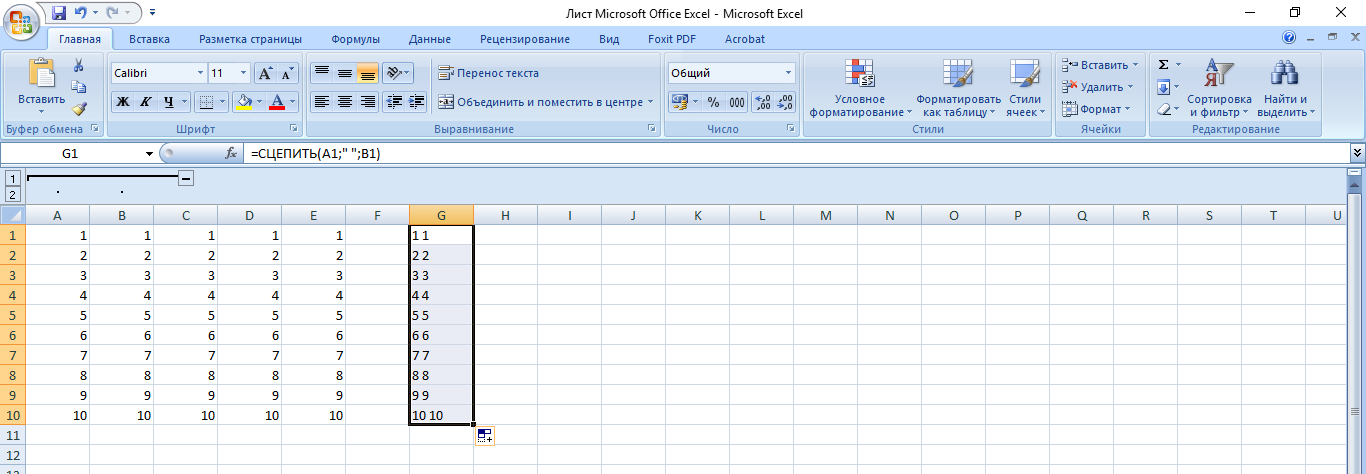Click Объединить и поместить в центре

click(546, 101)
